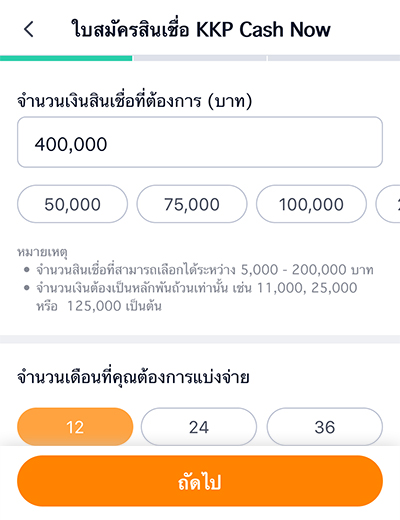Select the last gray progress step segment

tap(334, 58)
